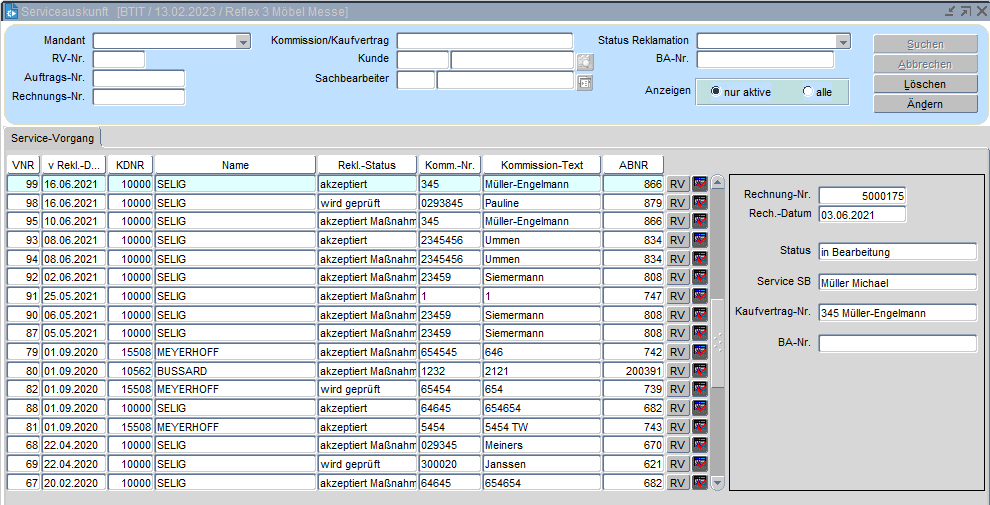Click the Kommission/Kaufvertrag text field
This screenshot has width=990, height=505.
pyautogui.click(x=485, y=41)
